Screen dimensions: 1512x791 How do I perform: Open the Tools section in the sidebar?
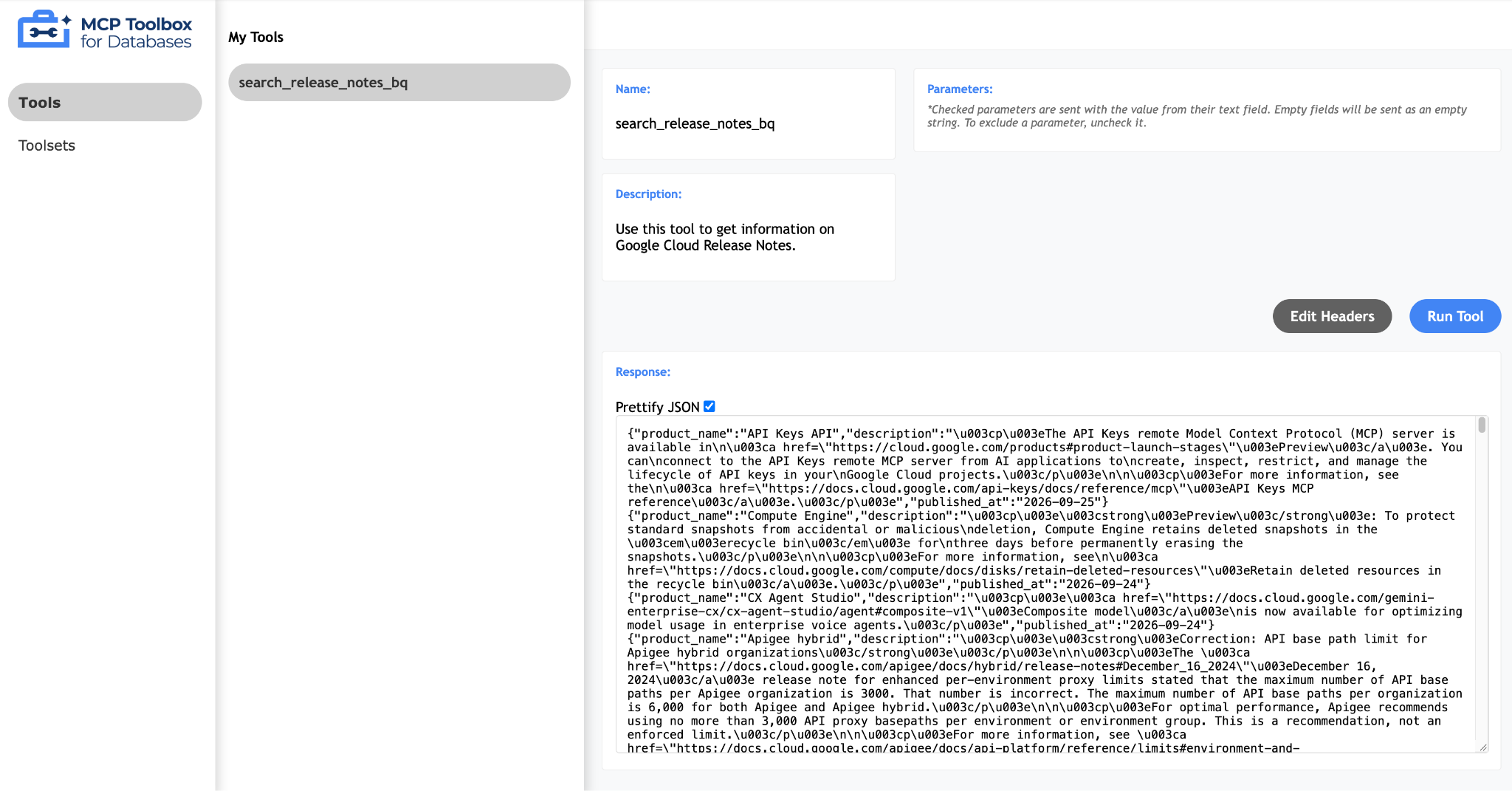pos(105,102)
